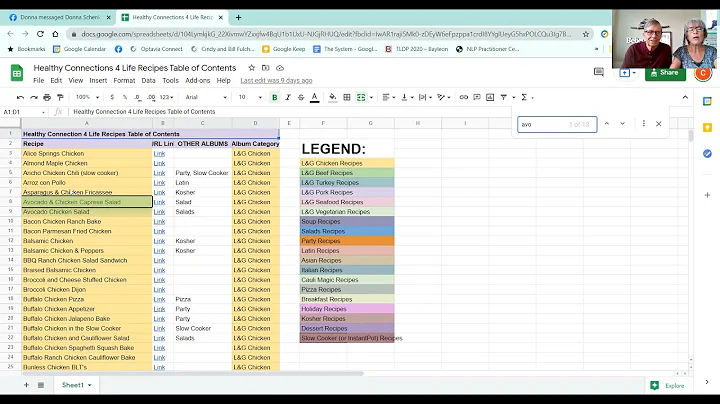
Task: Star the document next to the title
Action: (x=251, y=68)
